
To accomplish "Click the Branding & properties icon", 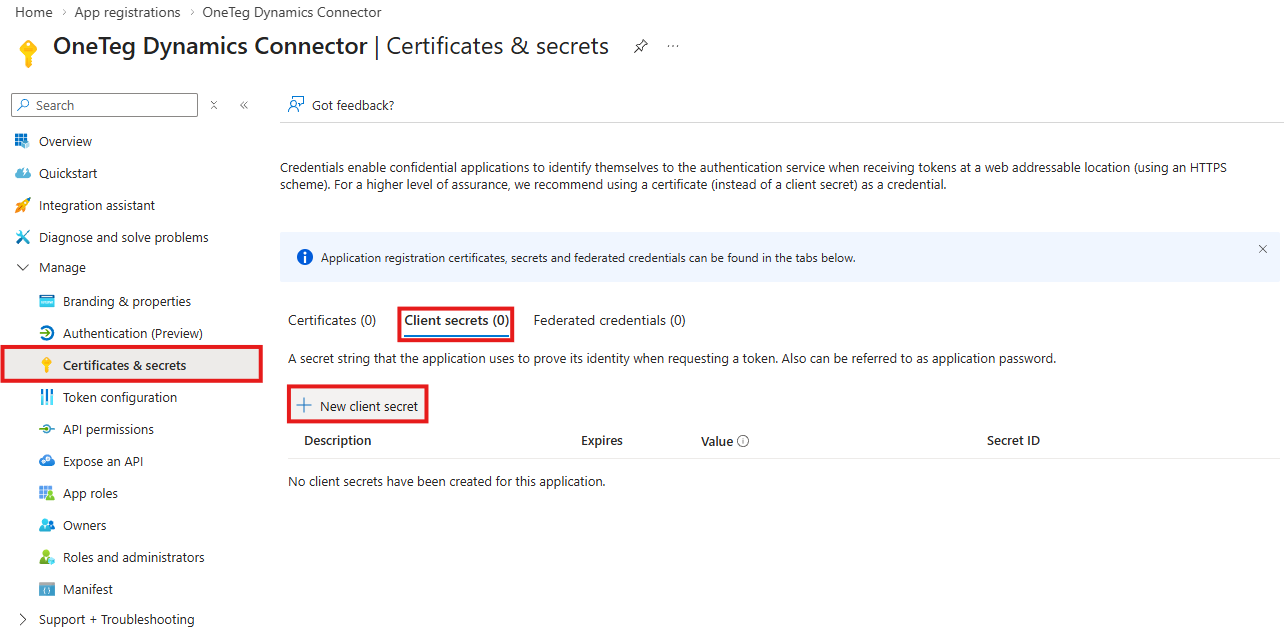I will [x=46, y=301].
